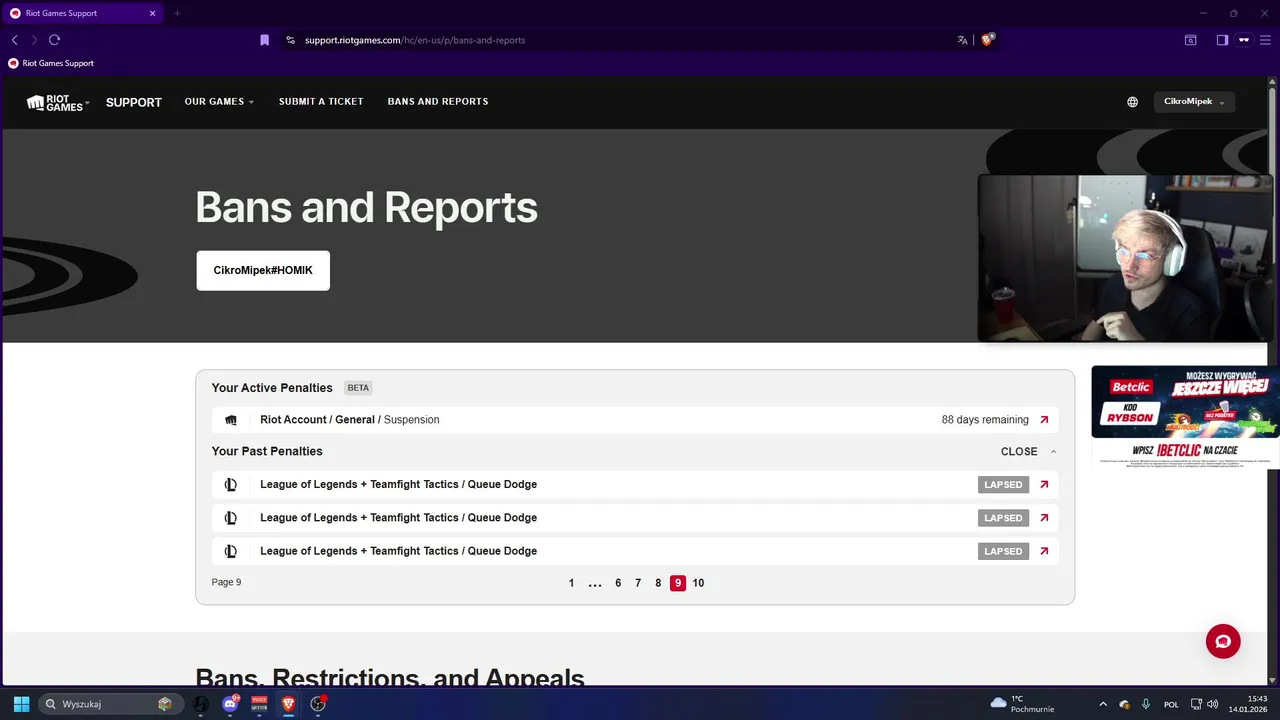Click the Brave Shields lion icon
The width and height of the screenshot is (1280, 720).
click(x=988, y=40)
